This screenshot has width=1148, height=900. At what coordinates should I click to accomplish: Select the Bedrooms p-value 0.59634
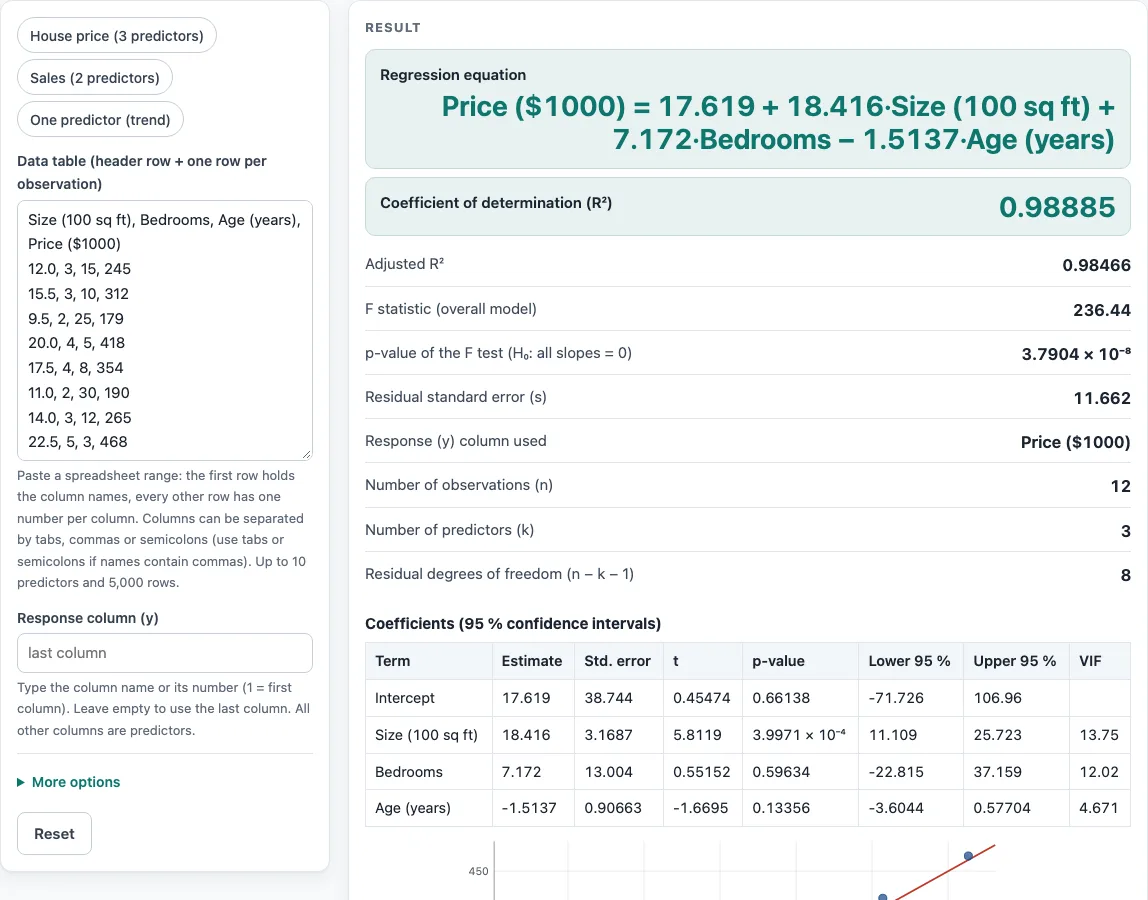pyautogui.click(x=781, y=772)
